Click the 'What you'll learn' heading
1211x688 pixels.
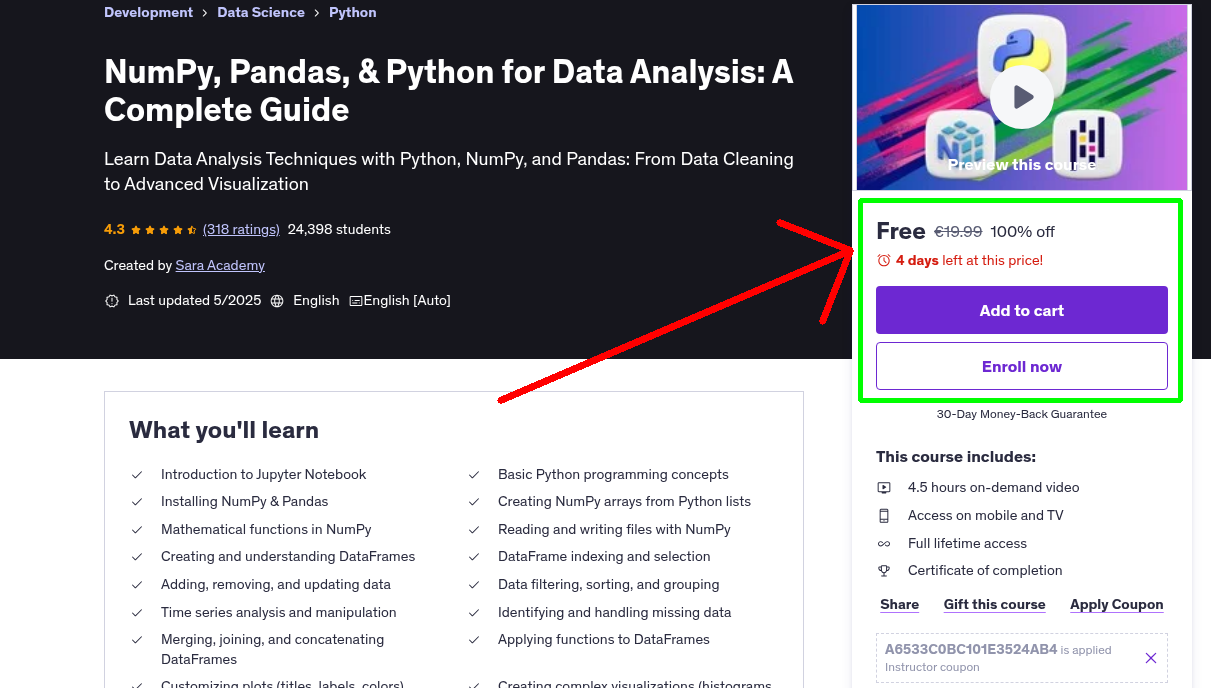pos(224,430)
